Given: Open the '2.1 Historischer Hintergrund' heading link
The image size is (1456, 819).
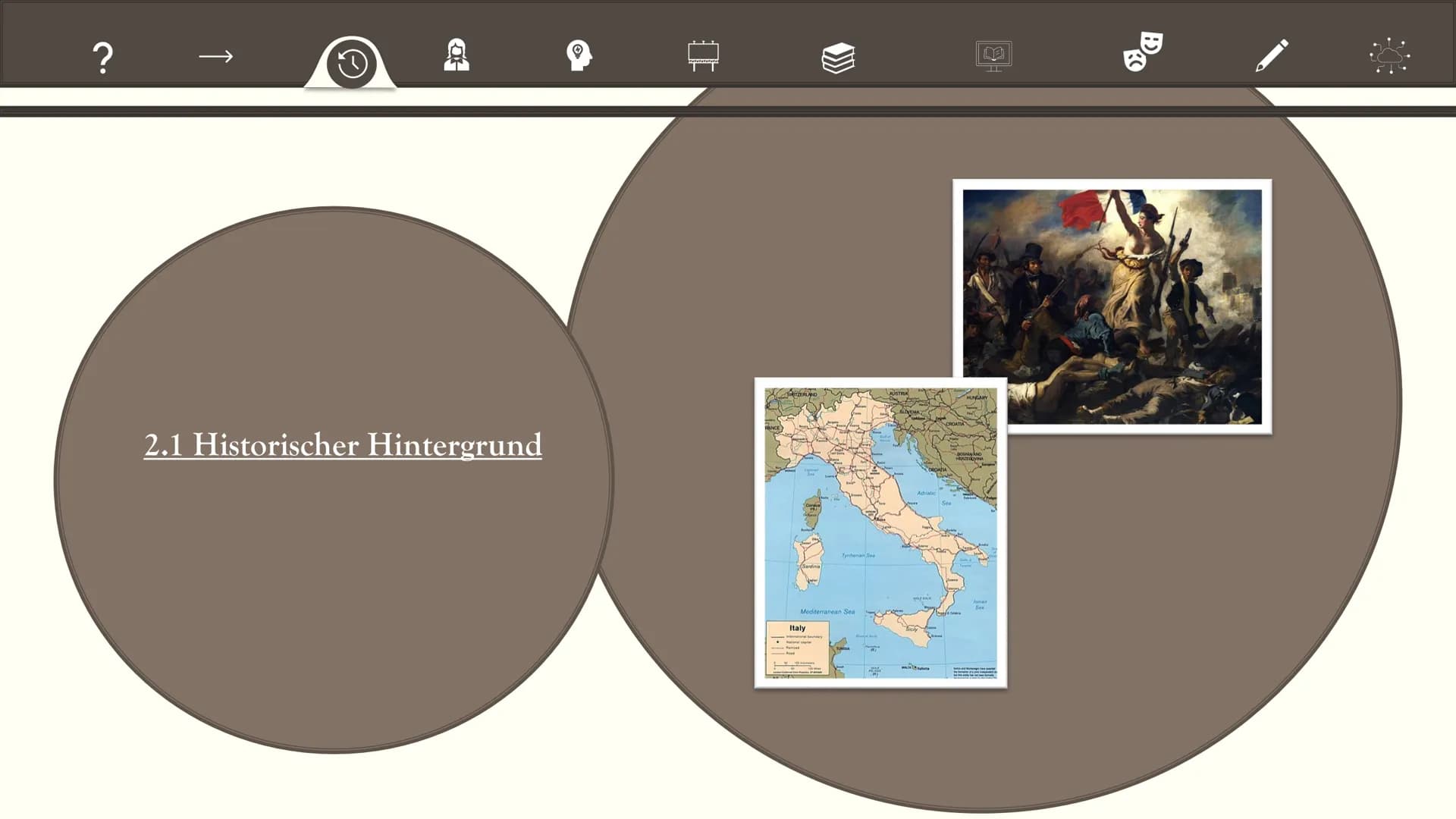Looking at the screenshot, I should point(343,445).
